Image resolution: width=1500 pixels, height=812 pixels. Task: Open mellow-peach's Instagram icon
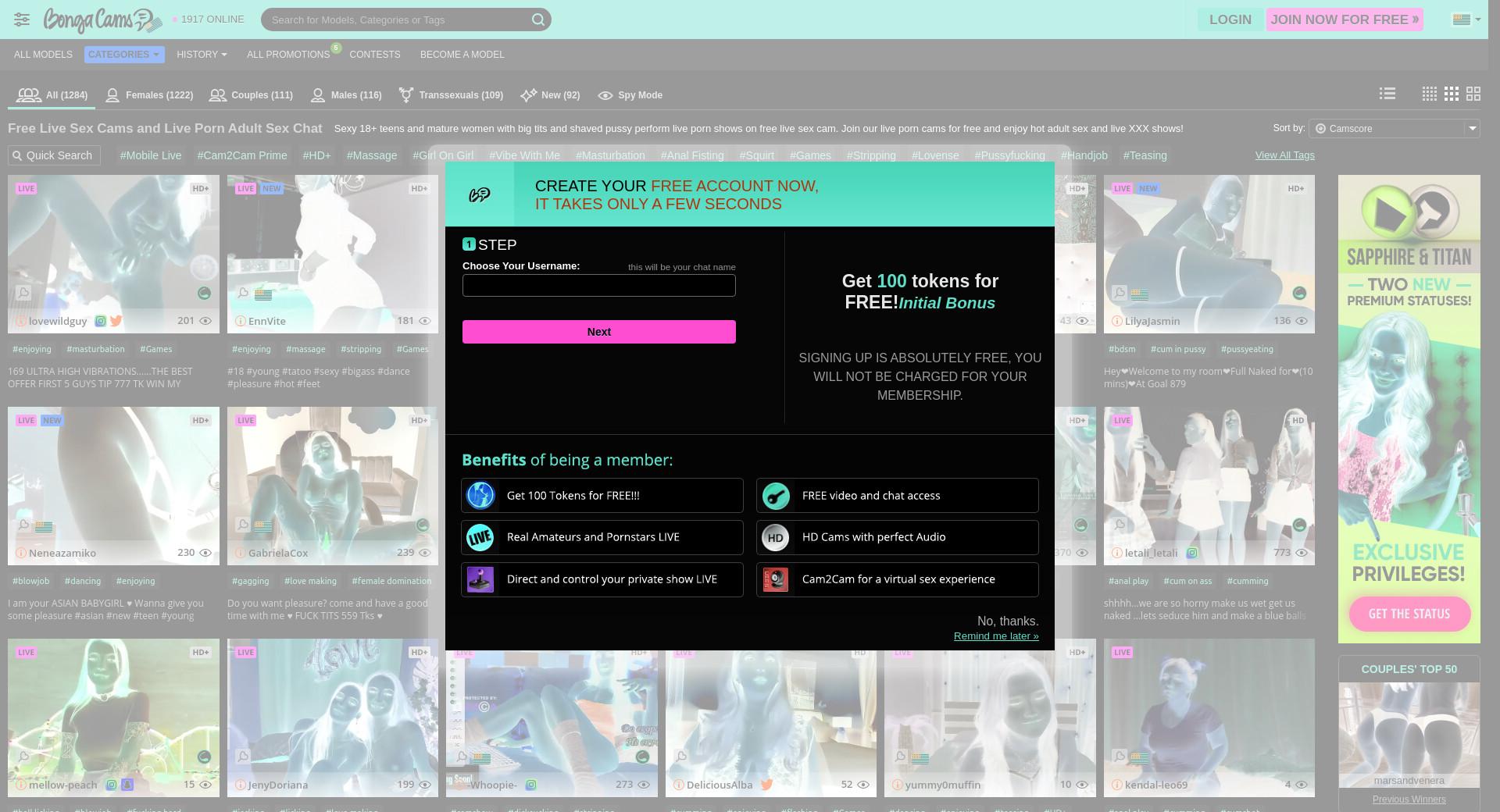(112, 785)
